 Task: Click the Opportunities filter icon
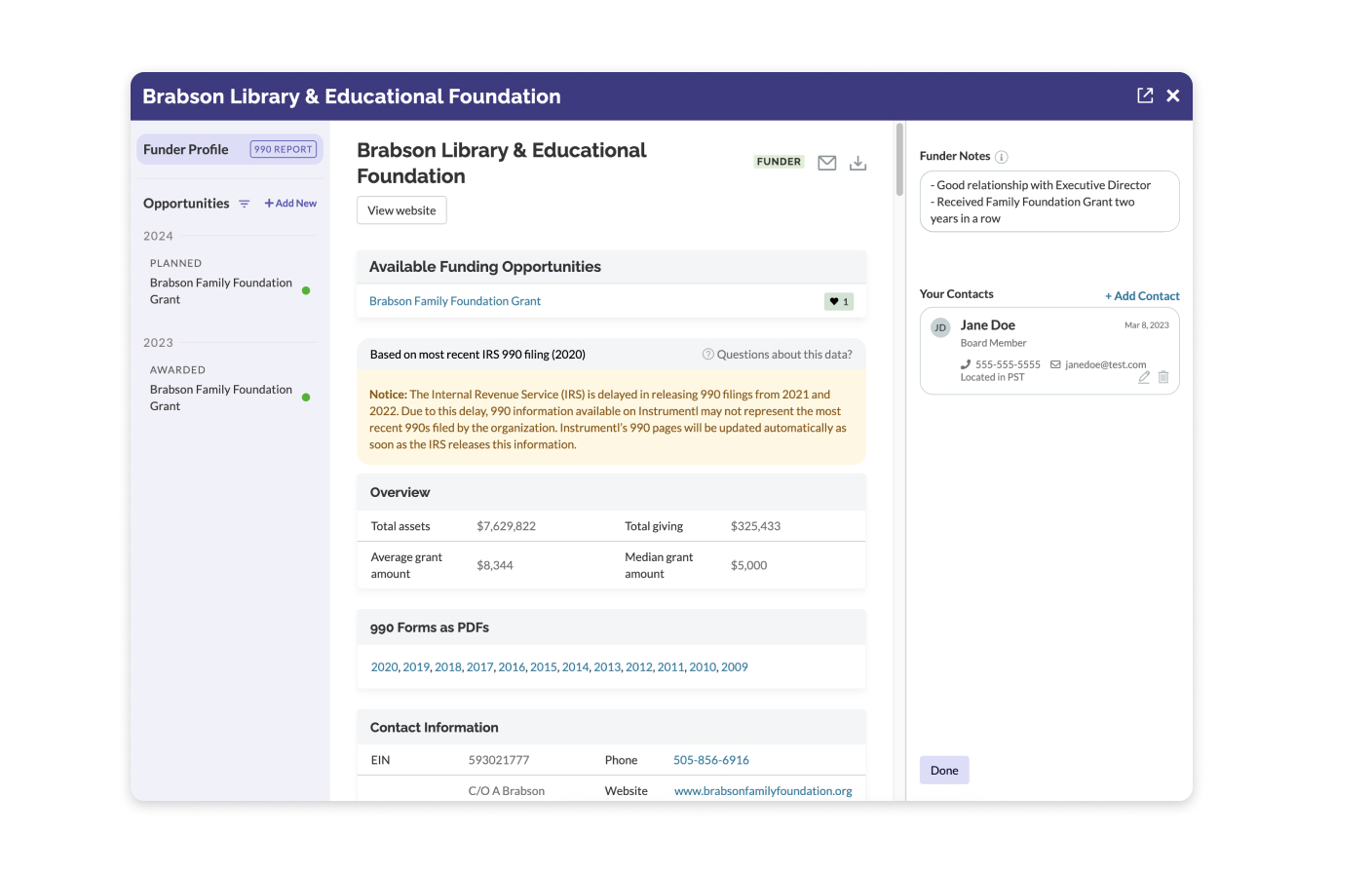pyautogui.click(x=245, y=204)
